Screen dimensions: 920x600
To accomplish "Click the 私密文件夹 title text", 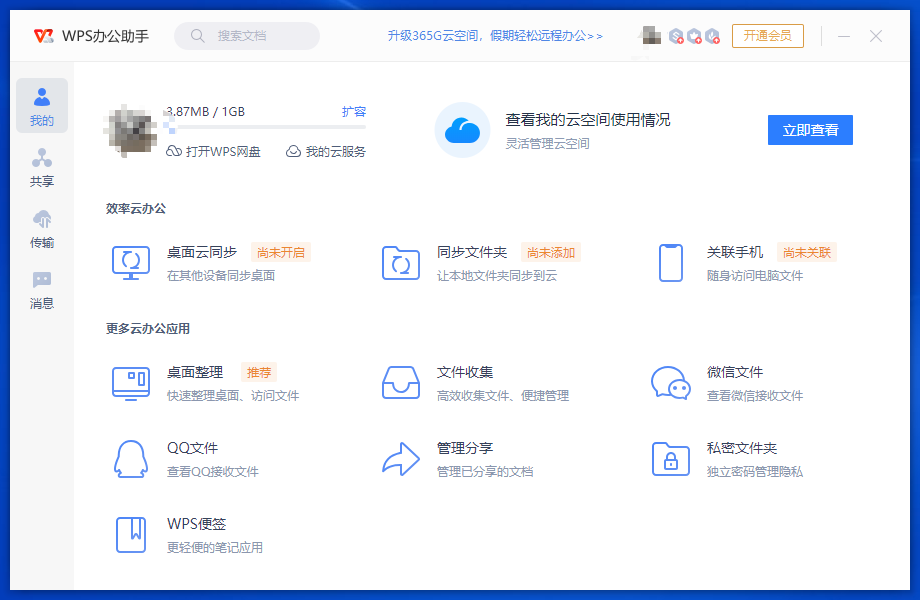I will (742, 448).
